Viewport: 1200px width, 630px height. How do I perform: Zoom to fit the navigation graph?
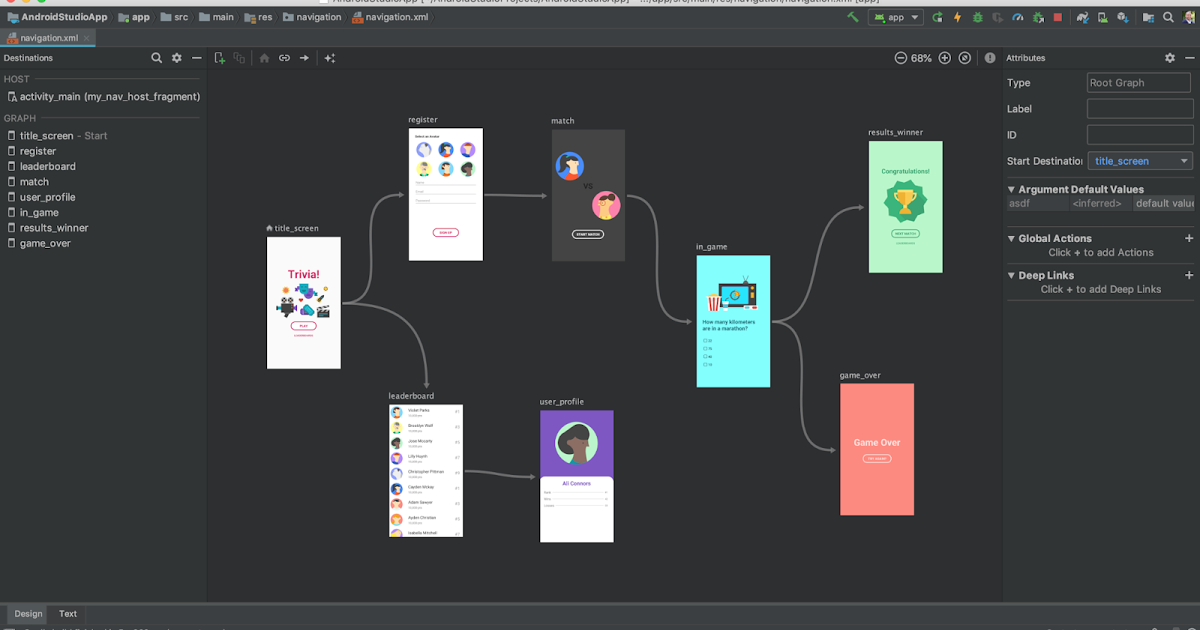[965, 58]
